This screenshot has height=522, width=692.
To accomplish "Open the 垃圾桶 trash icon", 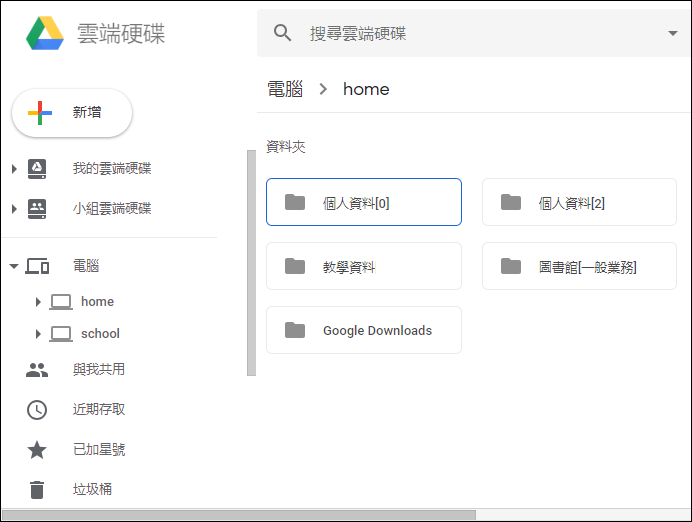I will pos(37,489).
